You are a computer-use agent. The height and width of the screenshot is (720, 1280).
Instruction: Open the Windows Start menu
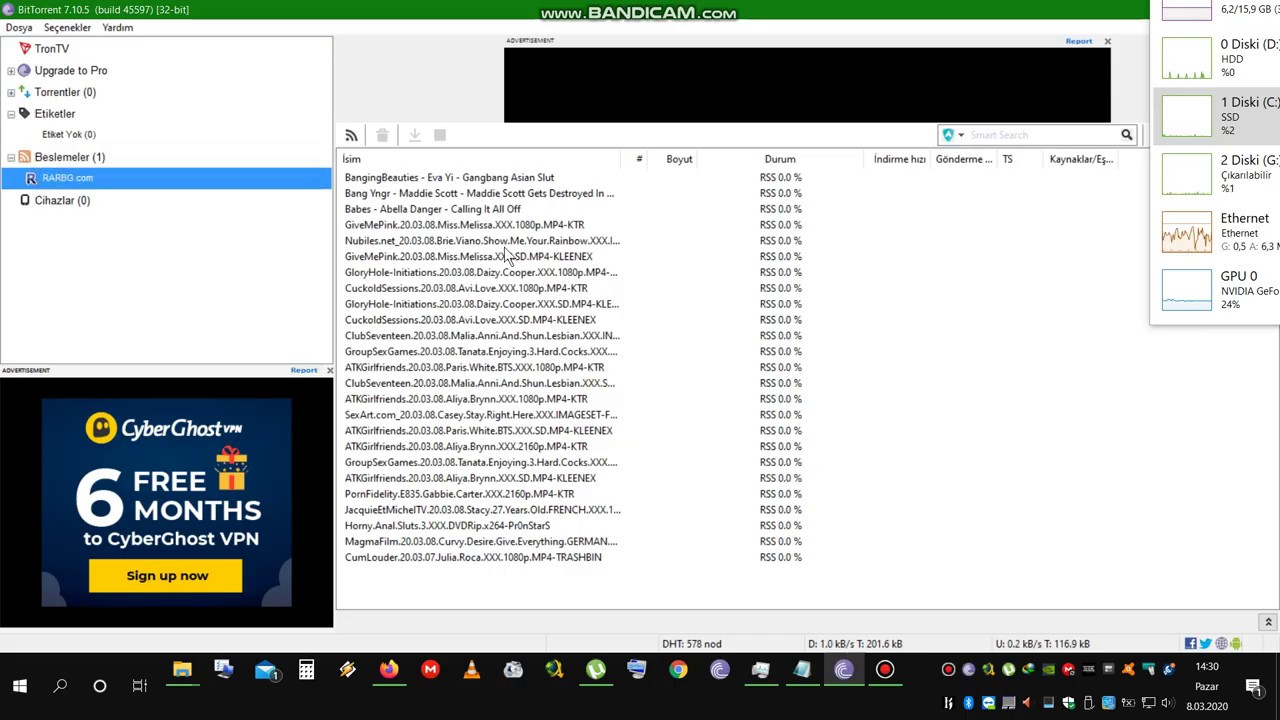pyautogui.click(x=19, y=686)
